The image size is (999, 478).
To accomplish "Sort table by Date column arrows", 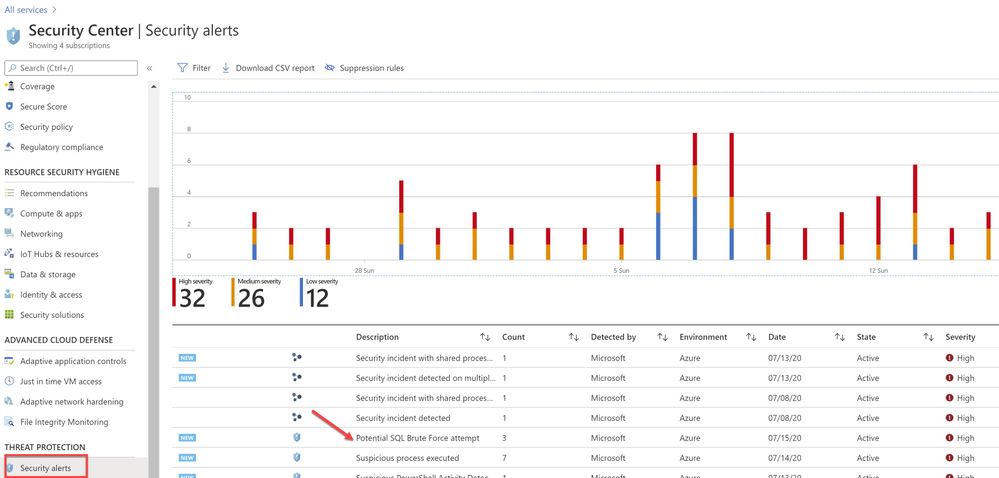I will pyautogui.click(x=840, y=337).
